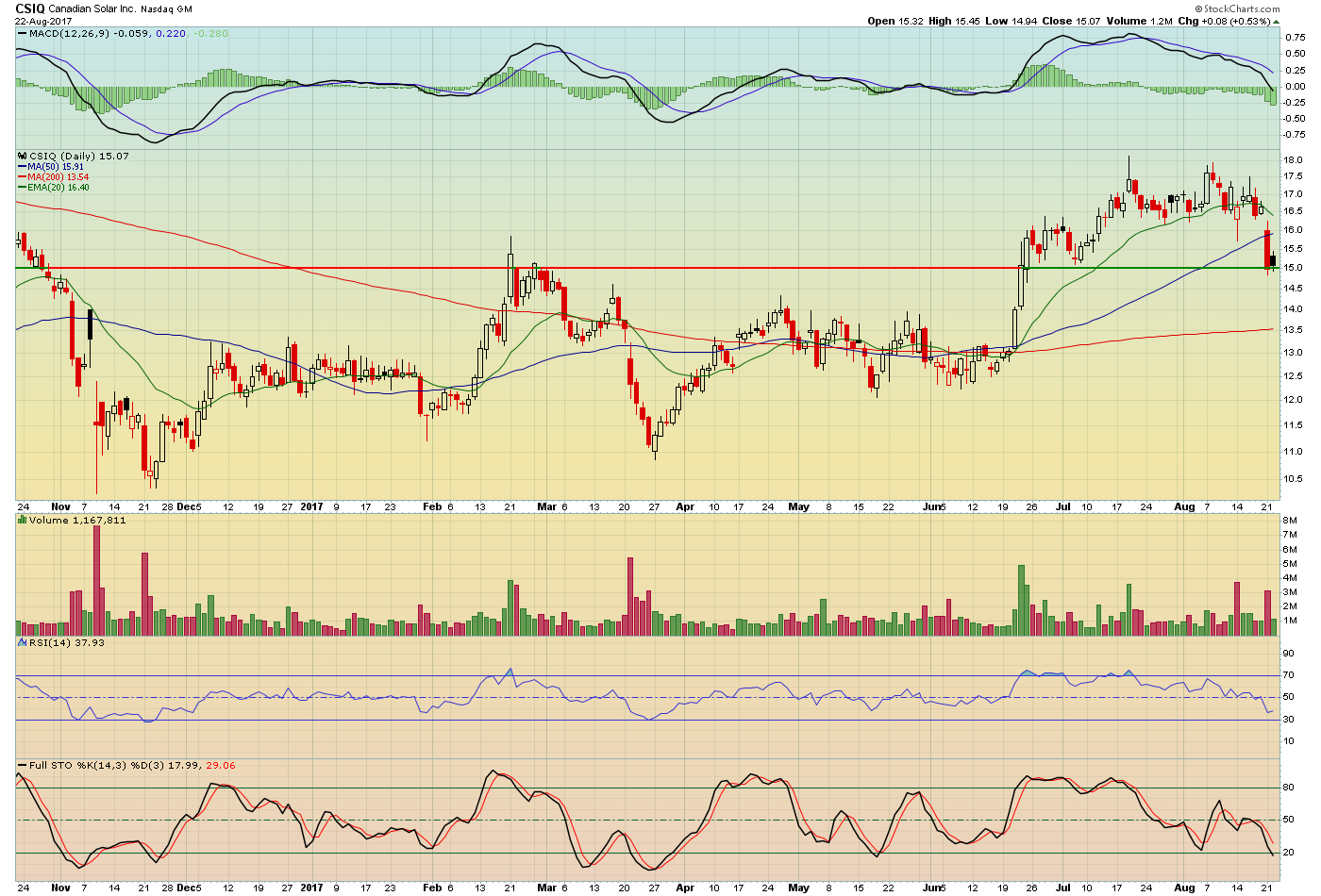Click the 17.0 price axis label

[x=1293, y=193]
